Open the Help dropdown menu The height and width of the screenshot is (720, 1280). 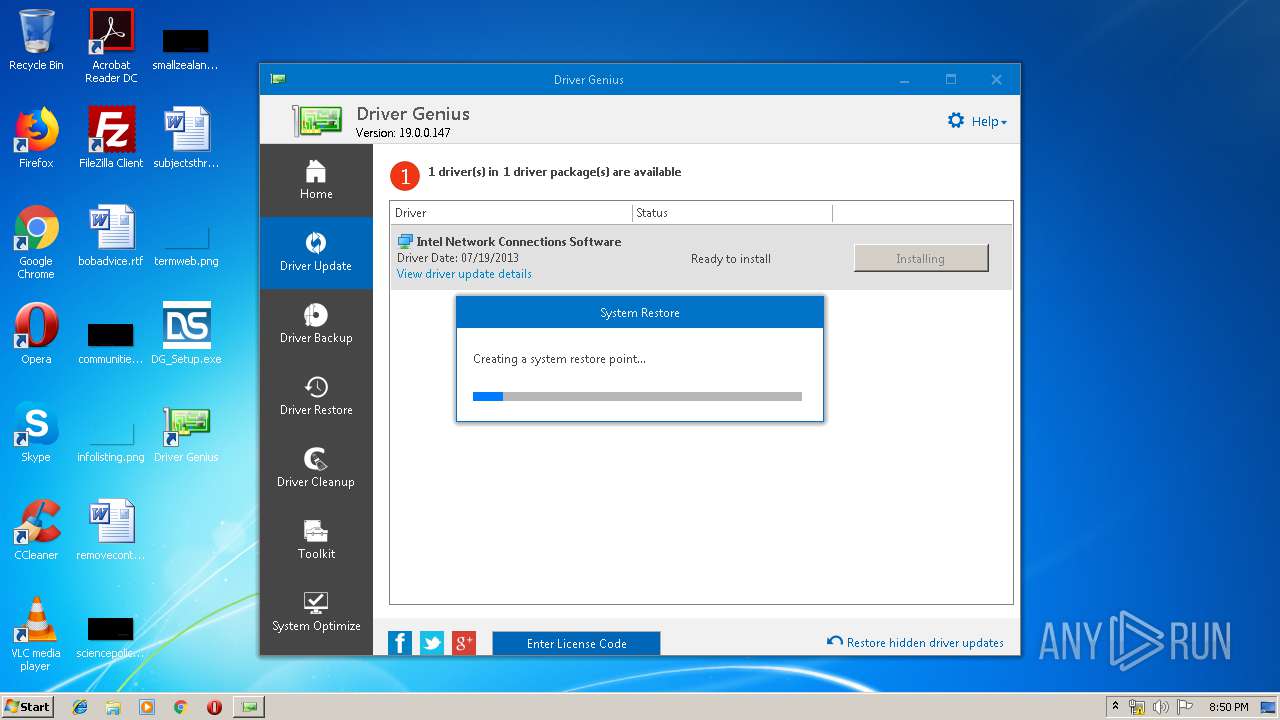click(989, 121)
